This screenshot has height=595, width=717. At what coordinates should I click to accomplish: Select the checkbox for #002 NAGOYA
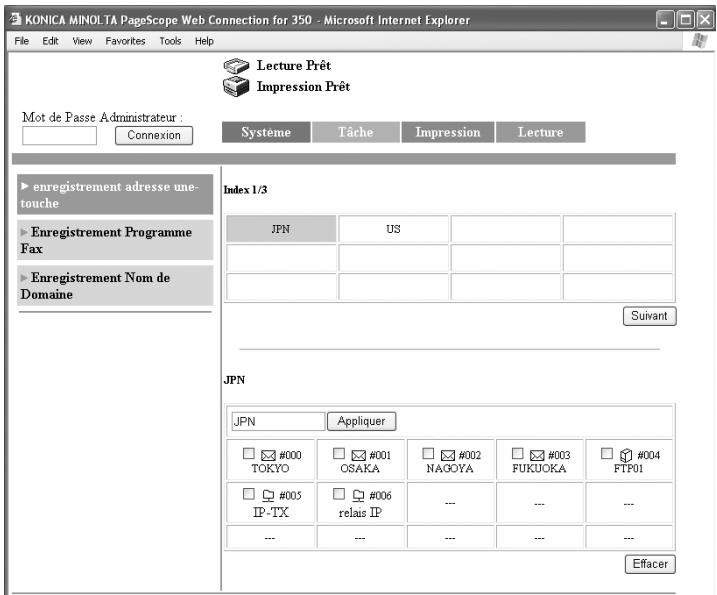click(428, 453)
